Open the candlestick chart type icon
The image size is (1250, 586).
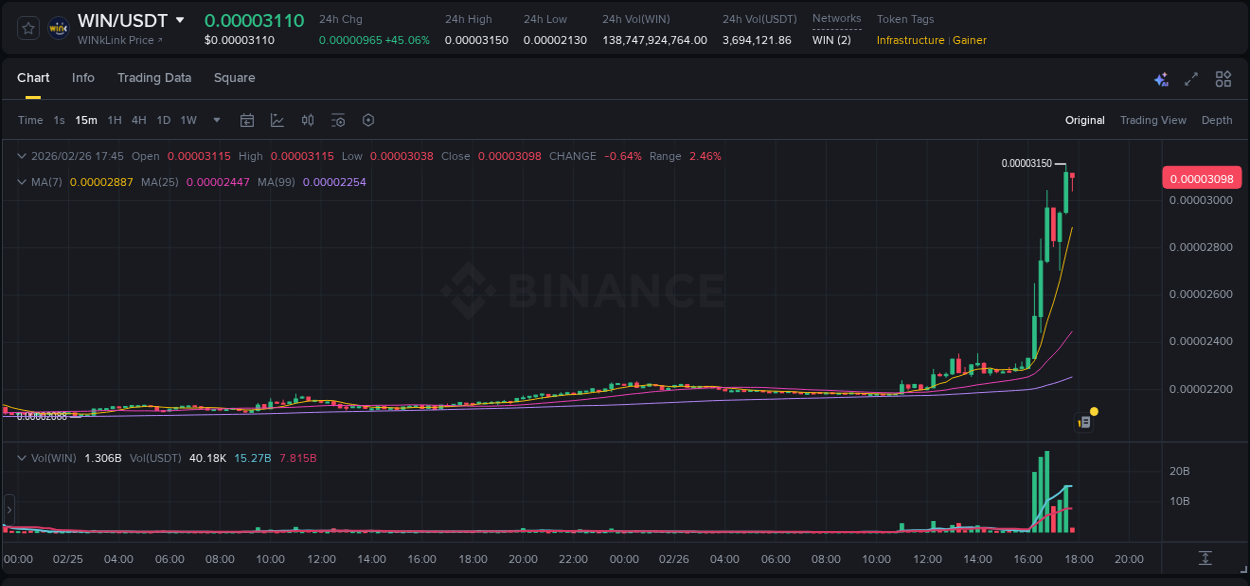(307, 120)
